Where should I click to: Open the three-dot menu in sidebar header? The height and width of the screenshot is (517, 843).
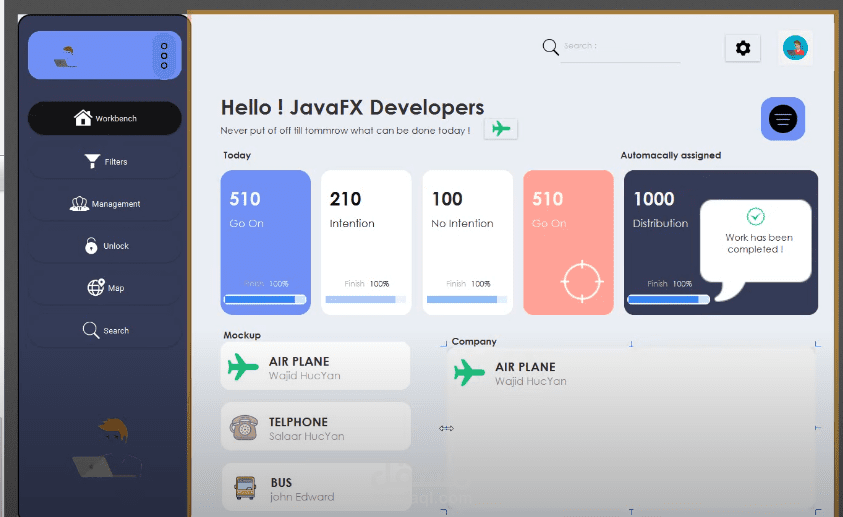click(x=164, y=56)
